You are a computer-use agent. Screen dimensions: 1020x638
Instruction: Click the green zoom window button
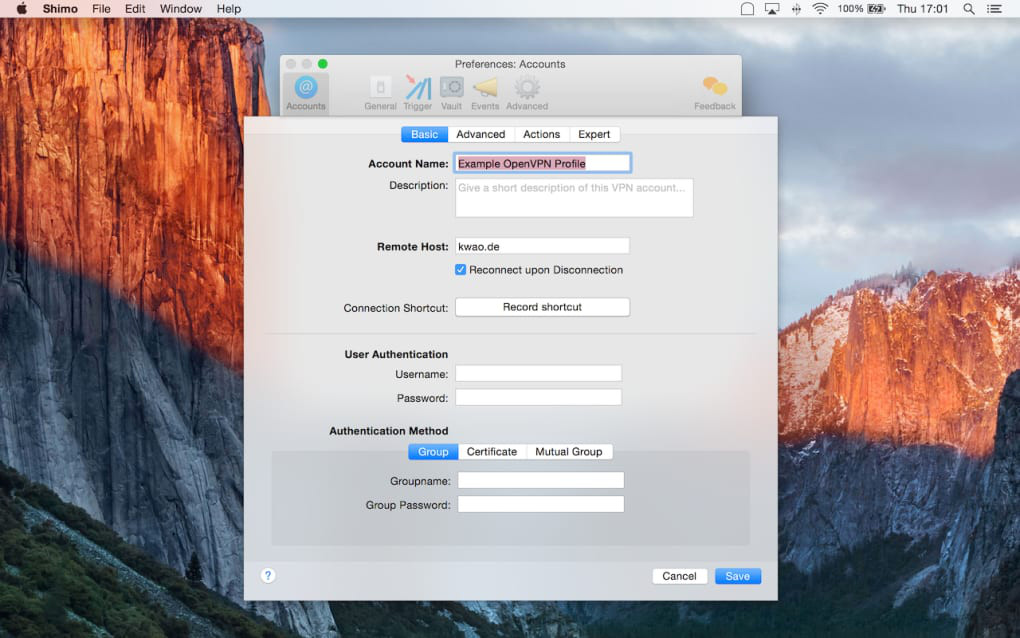(323, 64)
